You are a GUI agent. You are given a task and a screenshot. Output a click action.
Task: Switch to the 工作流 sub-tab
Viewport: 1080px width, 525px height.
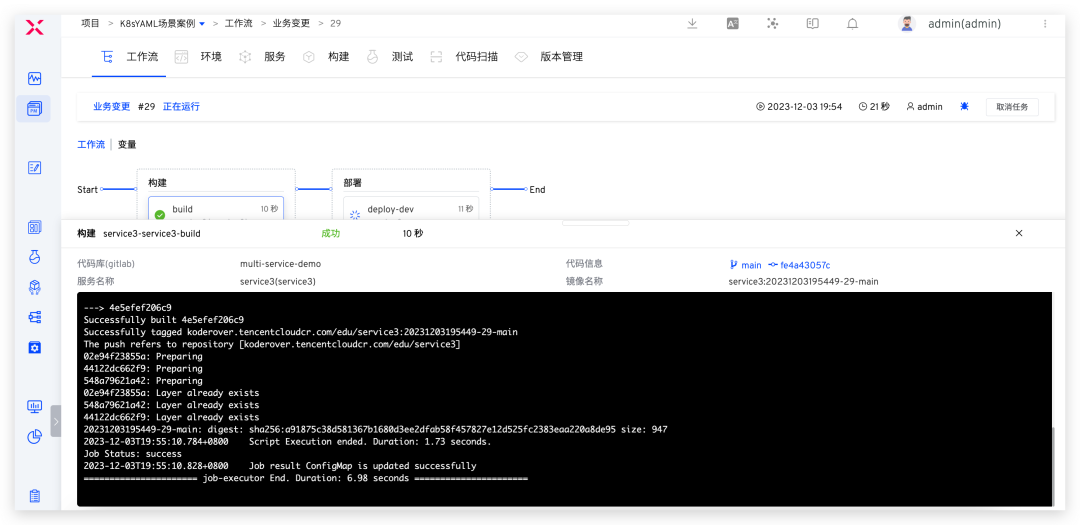click(x=91, y=145)
